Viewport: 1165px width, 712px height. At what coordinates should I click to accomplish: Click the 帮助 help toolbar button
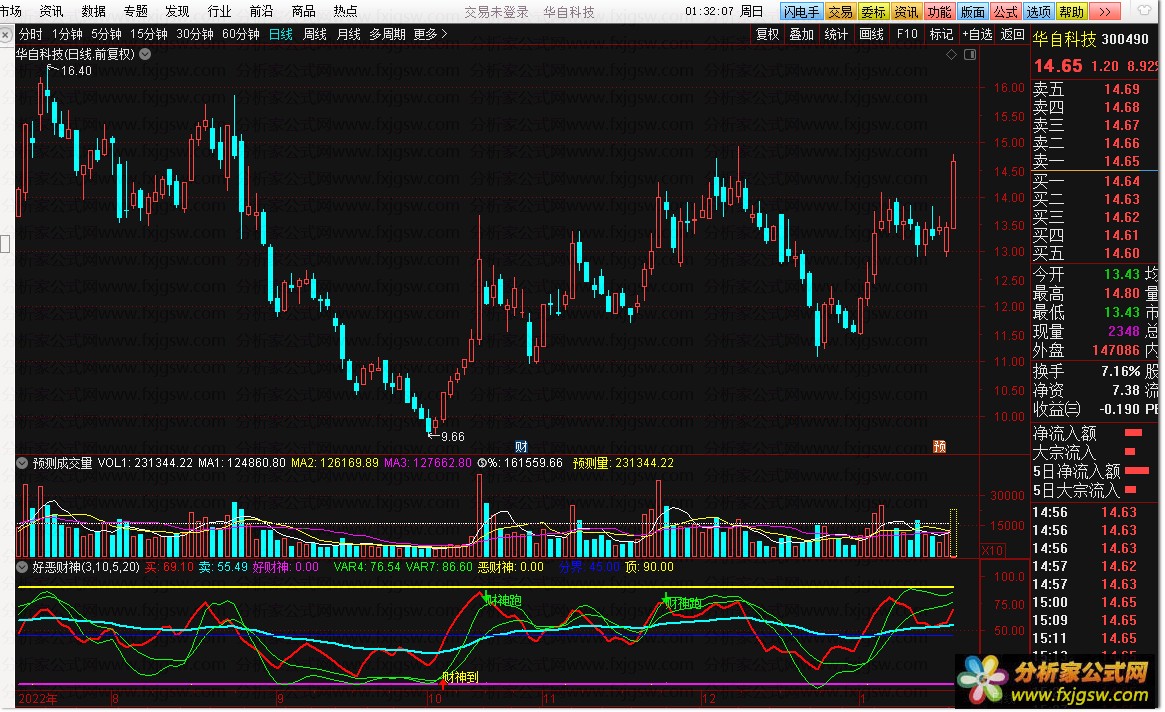tap(1071, 11)
